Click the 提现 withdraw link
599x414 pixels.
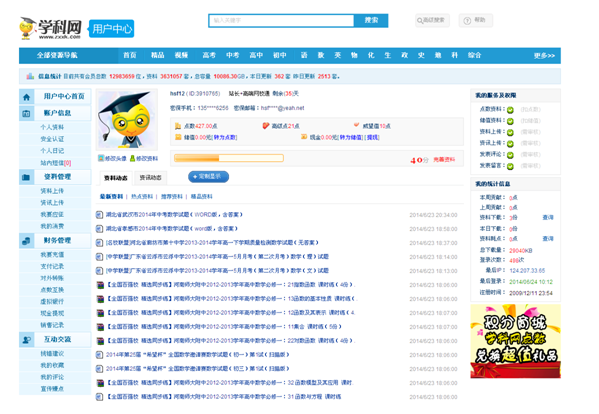click(372, 137)
